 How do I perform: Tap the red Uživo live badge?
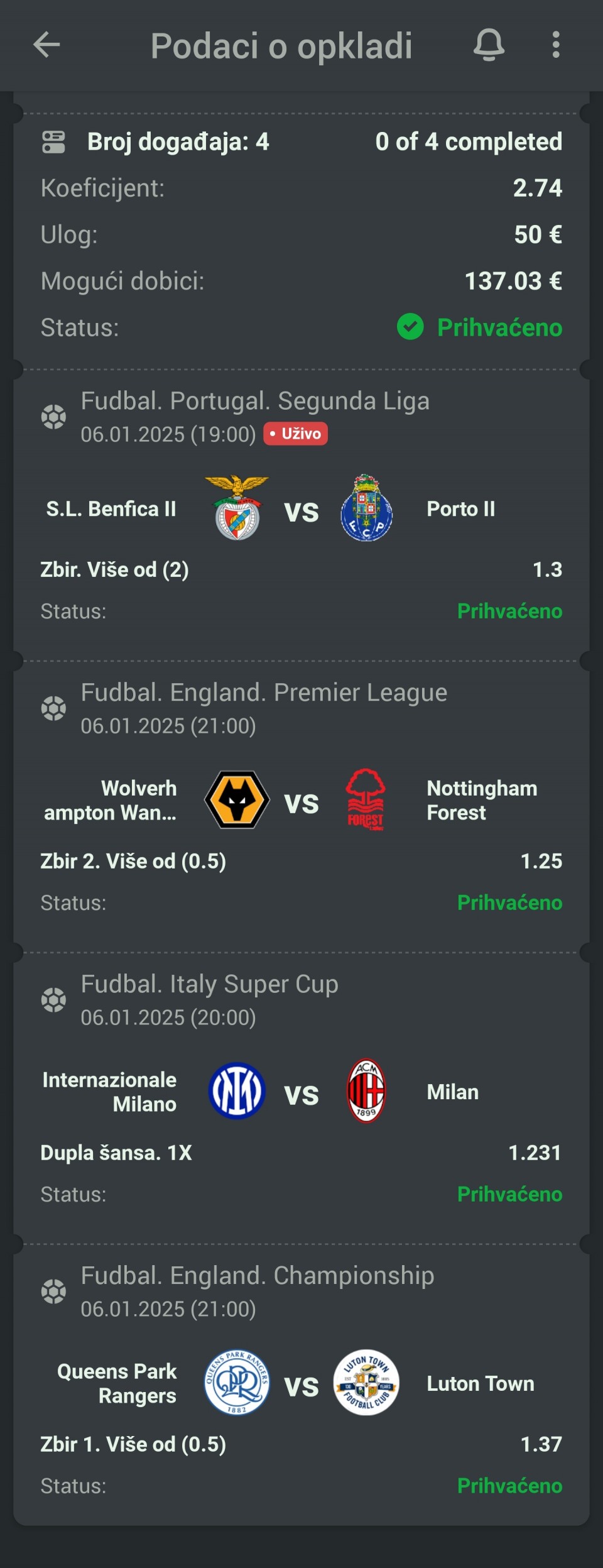(295, 434)
